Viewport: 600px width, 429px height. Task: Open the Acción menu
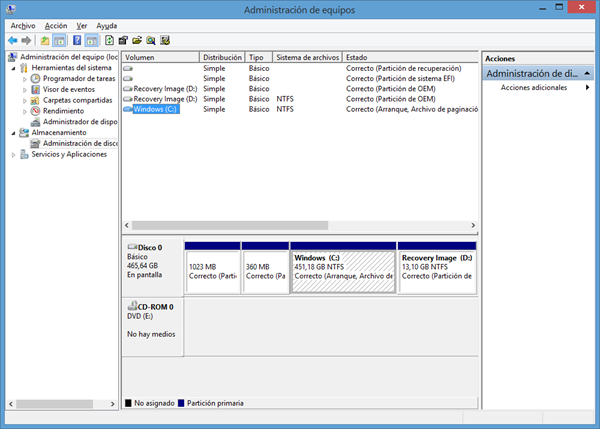(56, 25)
